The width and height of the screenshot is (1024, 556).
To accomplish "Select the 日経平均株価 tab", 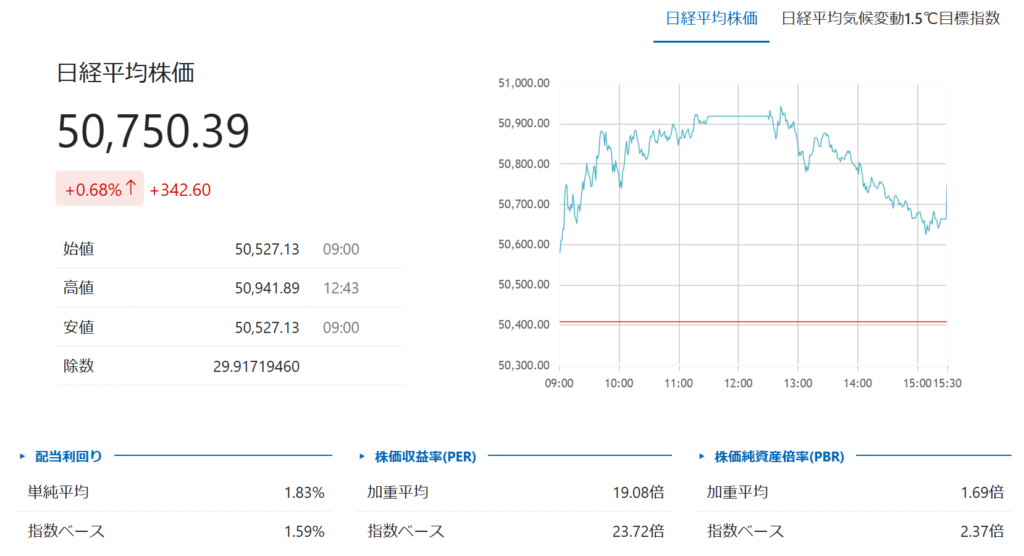I will 711,19.
